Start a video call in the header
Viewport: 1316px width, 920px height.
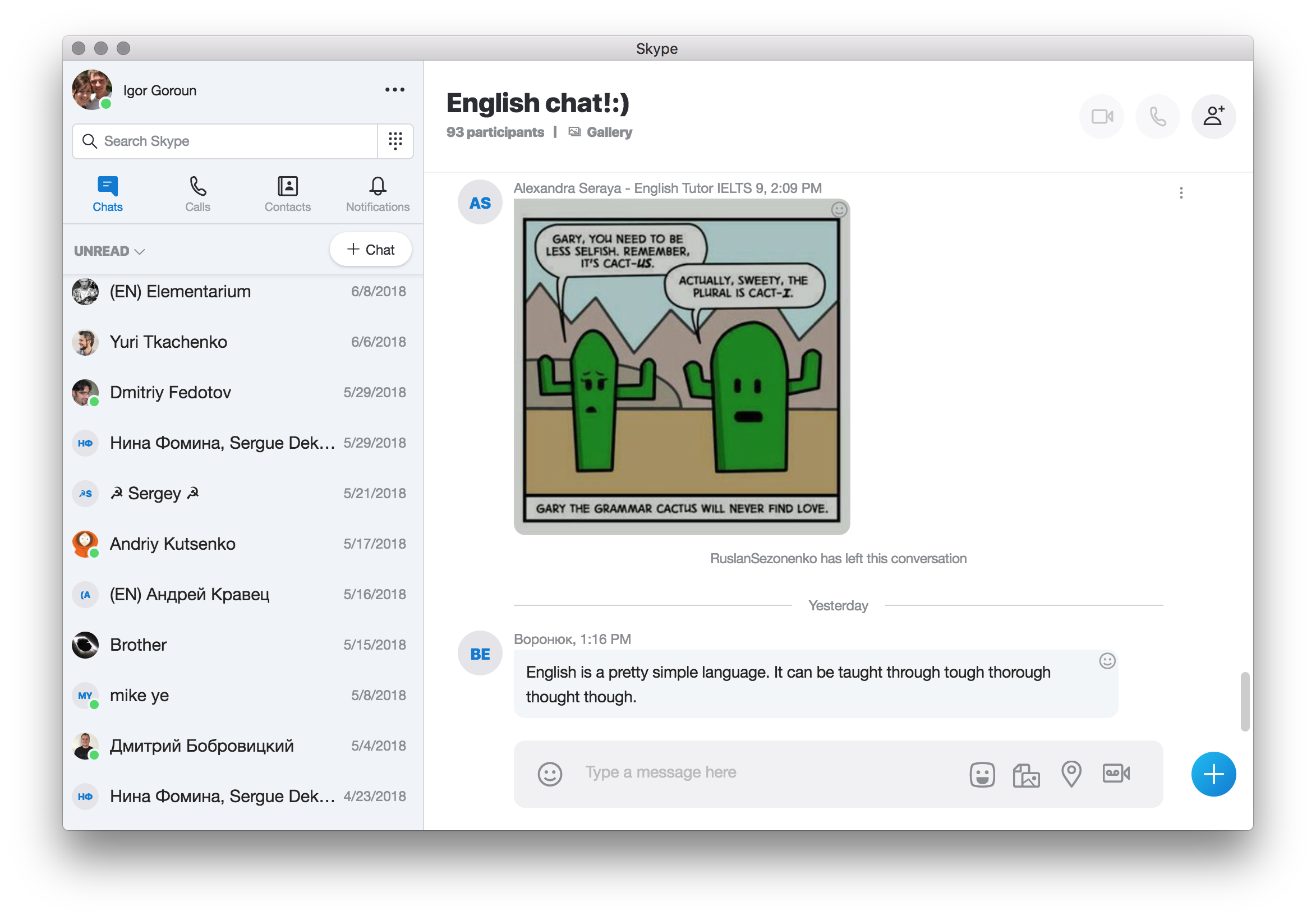pyautogui.click(x=1101, y=117)
